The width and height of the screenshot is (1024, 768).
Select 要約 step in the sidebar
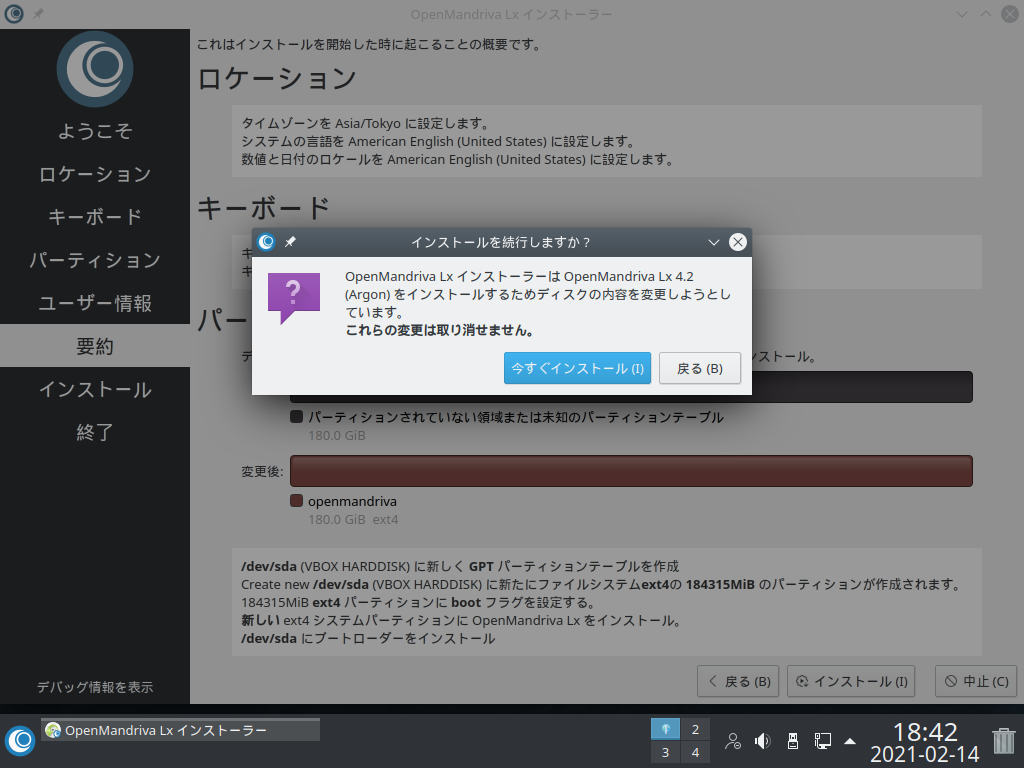(x=95, y=345)
